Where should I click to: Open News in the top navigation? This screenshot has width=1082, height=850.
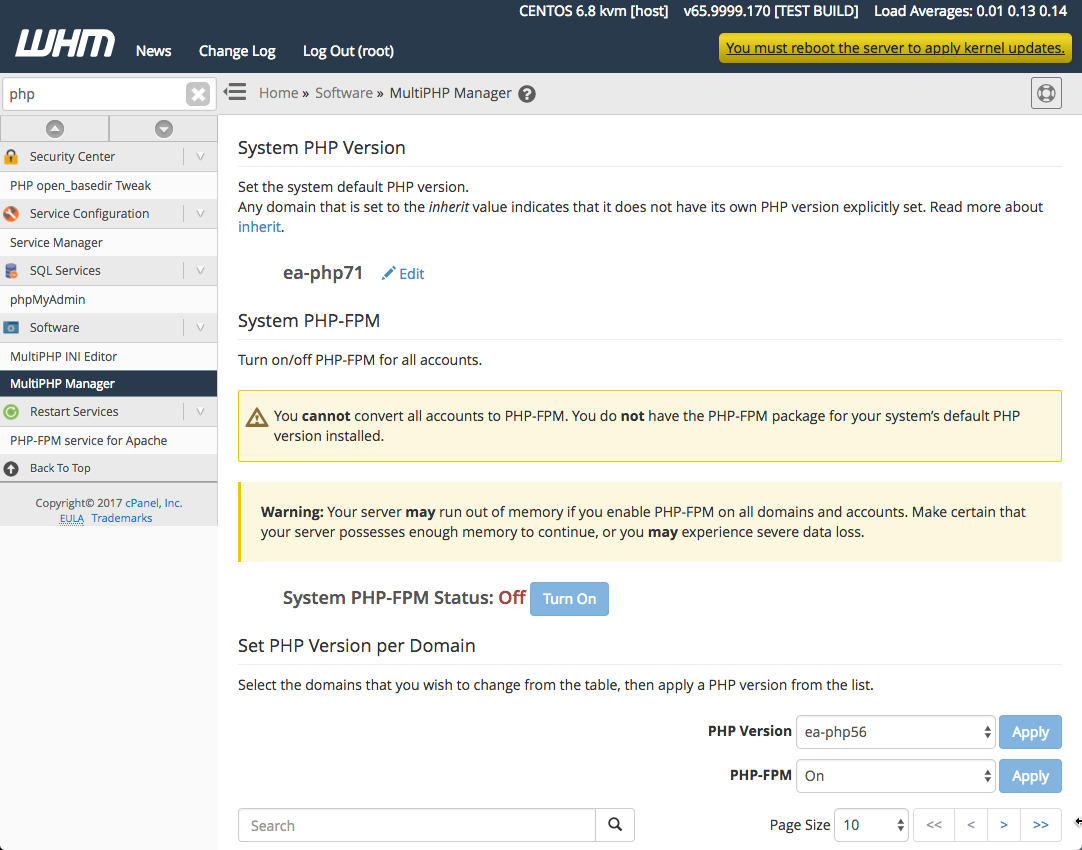[153, 51]
